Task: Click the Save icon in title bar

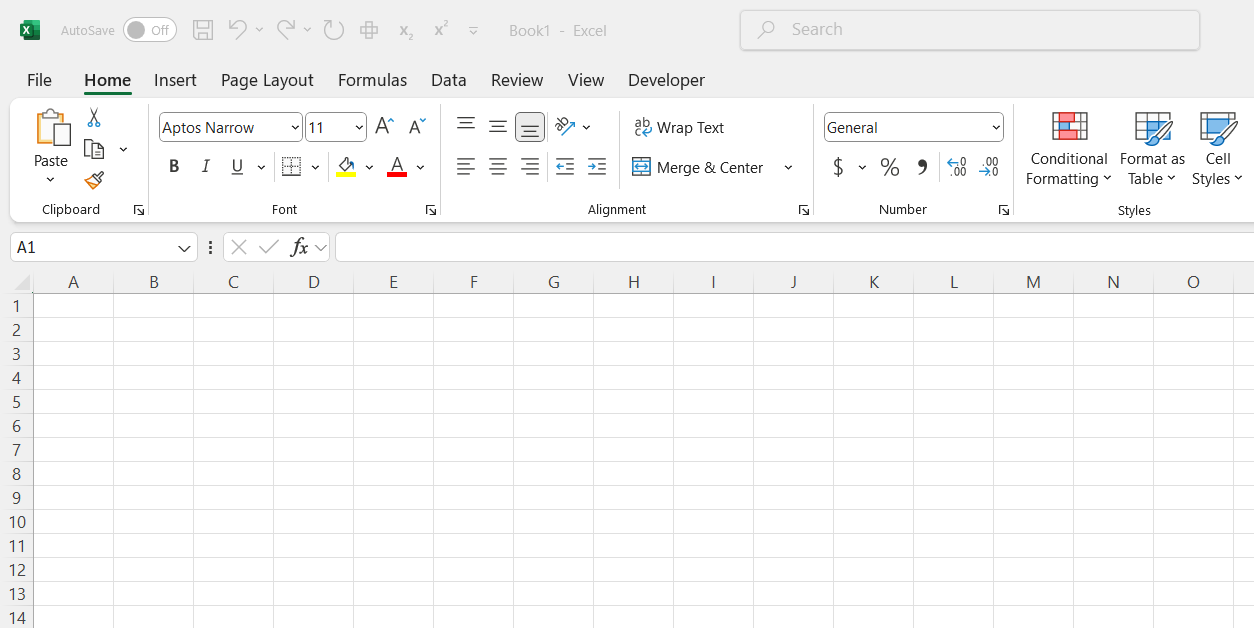Action: tap(203, 30)
